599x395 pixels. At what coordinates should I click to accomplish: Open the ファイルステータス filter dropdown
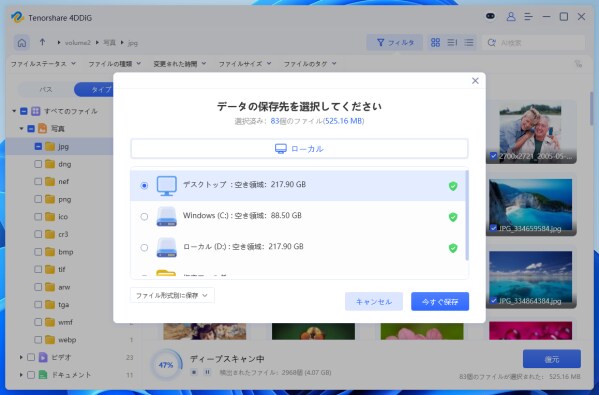(x=43, y=64)
